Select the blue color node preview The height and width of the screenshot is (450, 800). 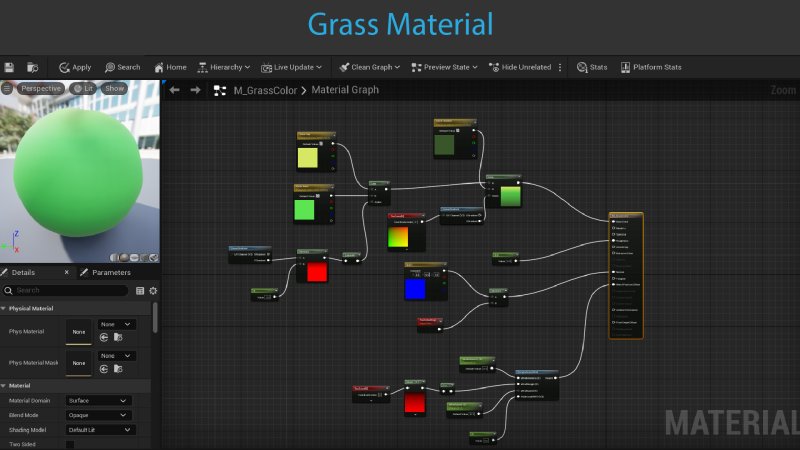(416, 288)
